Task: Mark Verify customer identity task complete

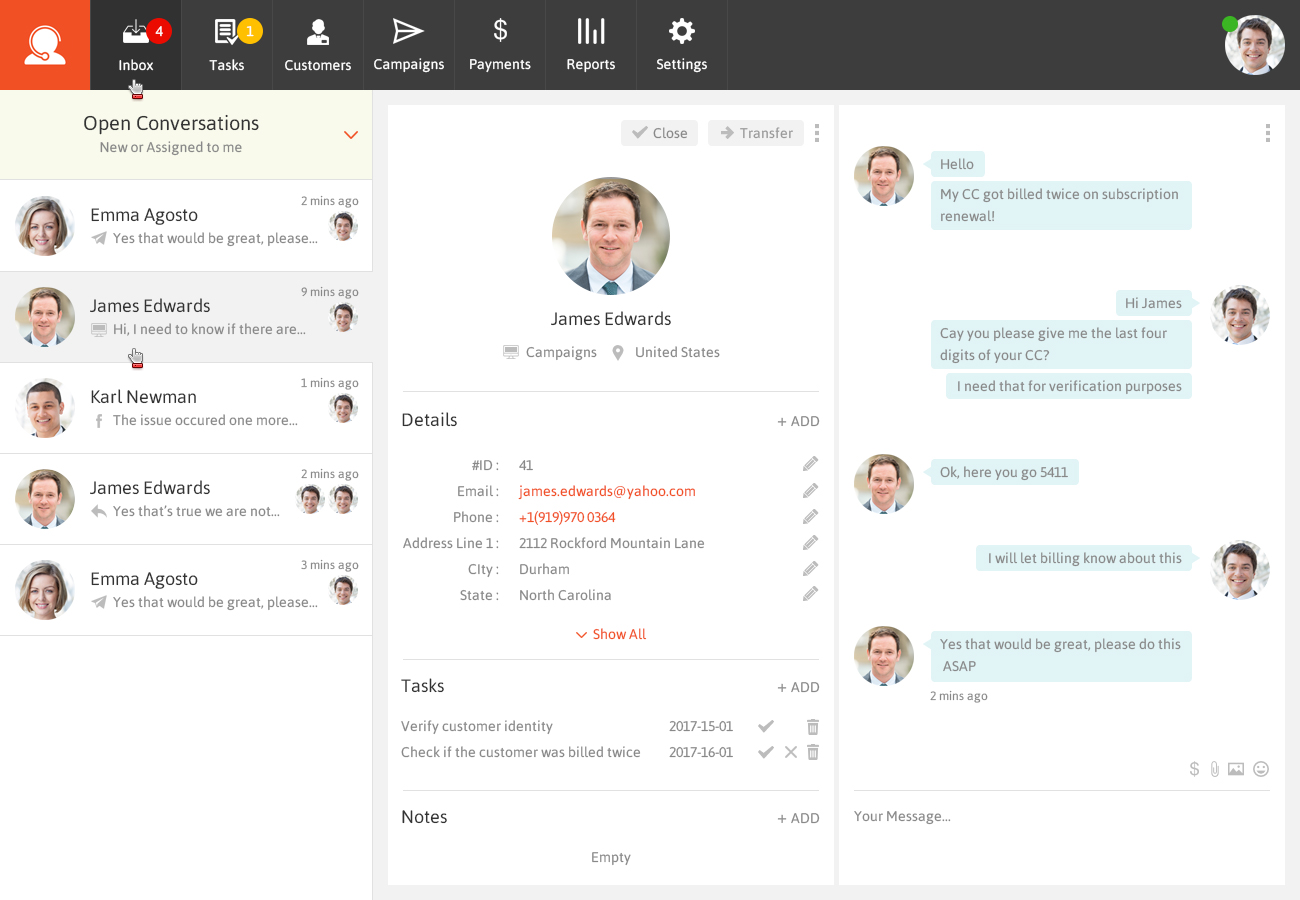Action: tap(766, 726)
